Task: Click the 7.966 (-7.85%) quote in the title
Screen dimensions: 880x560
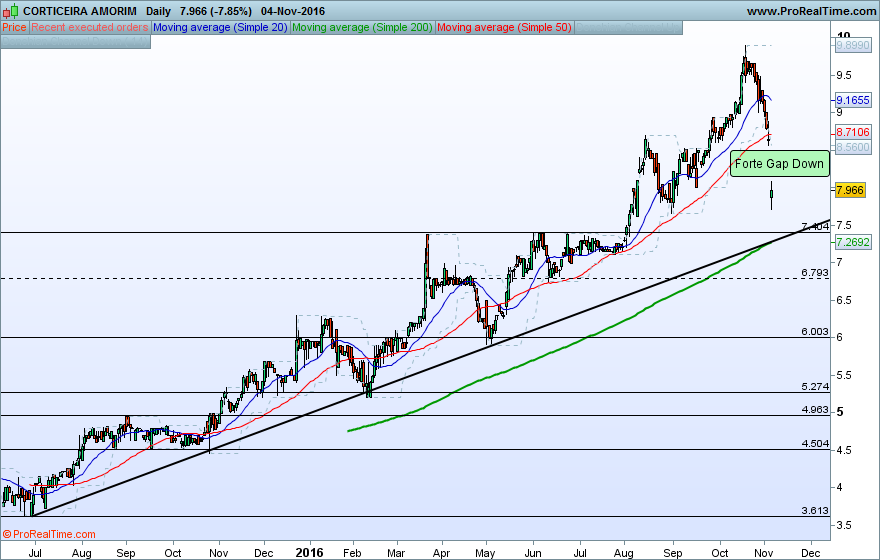Action: click(216, 11)
